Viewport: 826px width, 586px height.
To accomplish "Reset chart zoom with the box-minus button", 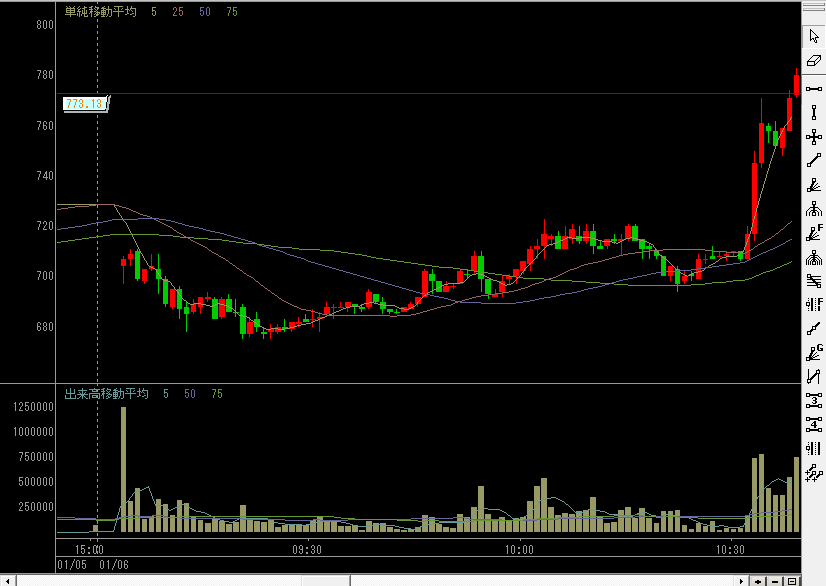I will (x=791, y=581).
